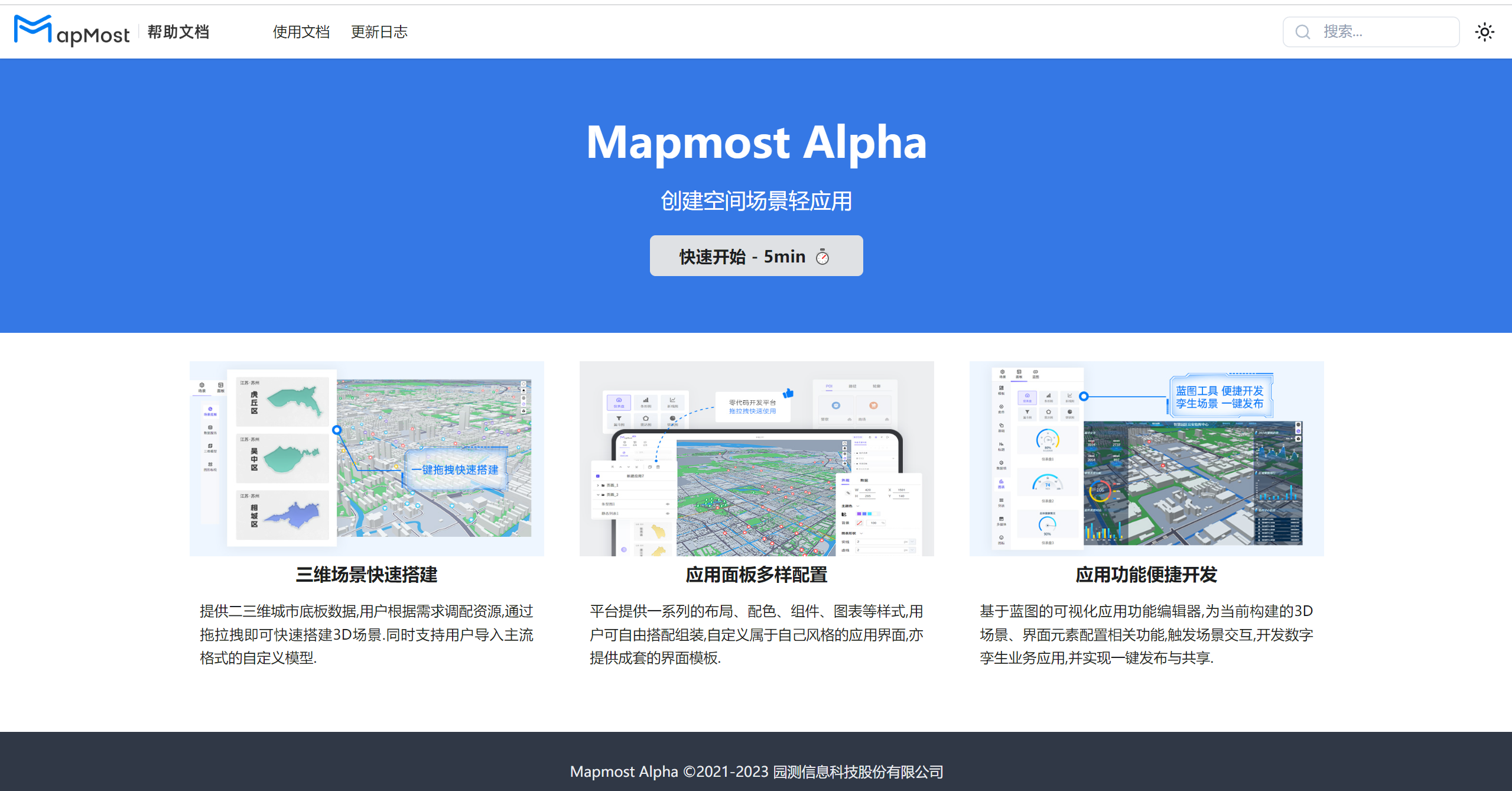This screenshot has height=791, width=1512.
Task: Toggle the light/dark theme sun icon
Action: tap(1484, 32)
